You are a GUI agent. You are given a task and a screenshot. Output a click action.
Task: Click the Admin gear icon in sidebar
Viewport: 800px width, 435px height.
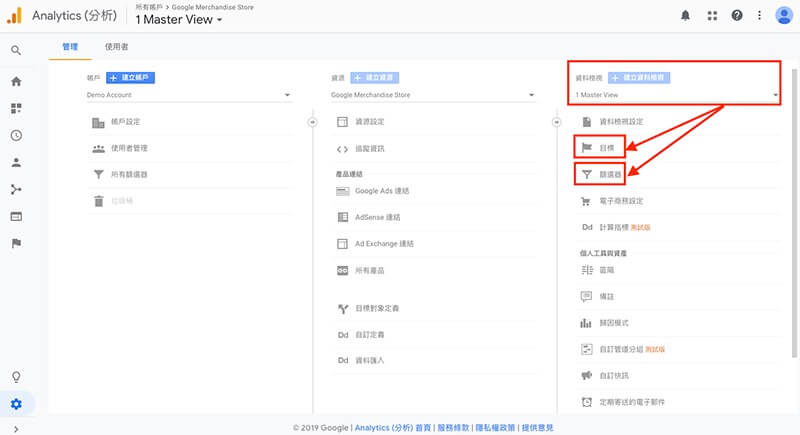pos(16,404)
